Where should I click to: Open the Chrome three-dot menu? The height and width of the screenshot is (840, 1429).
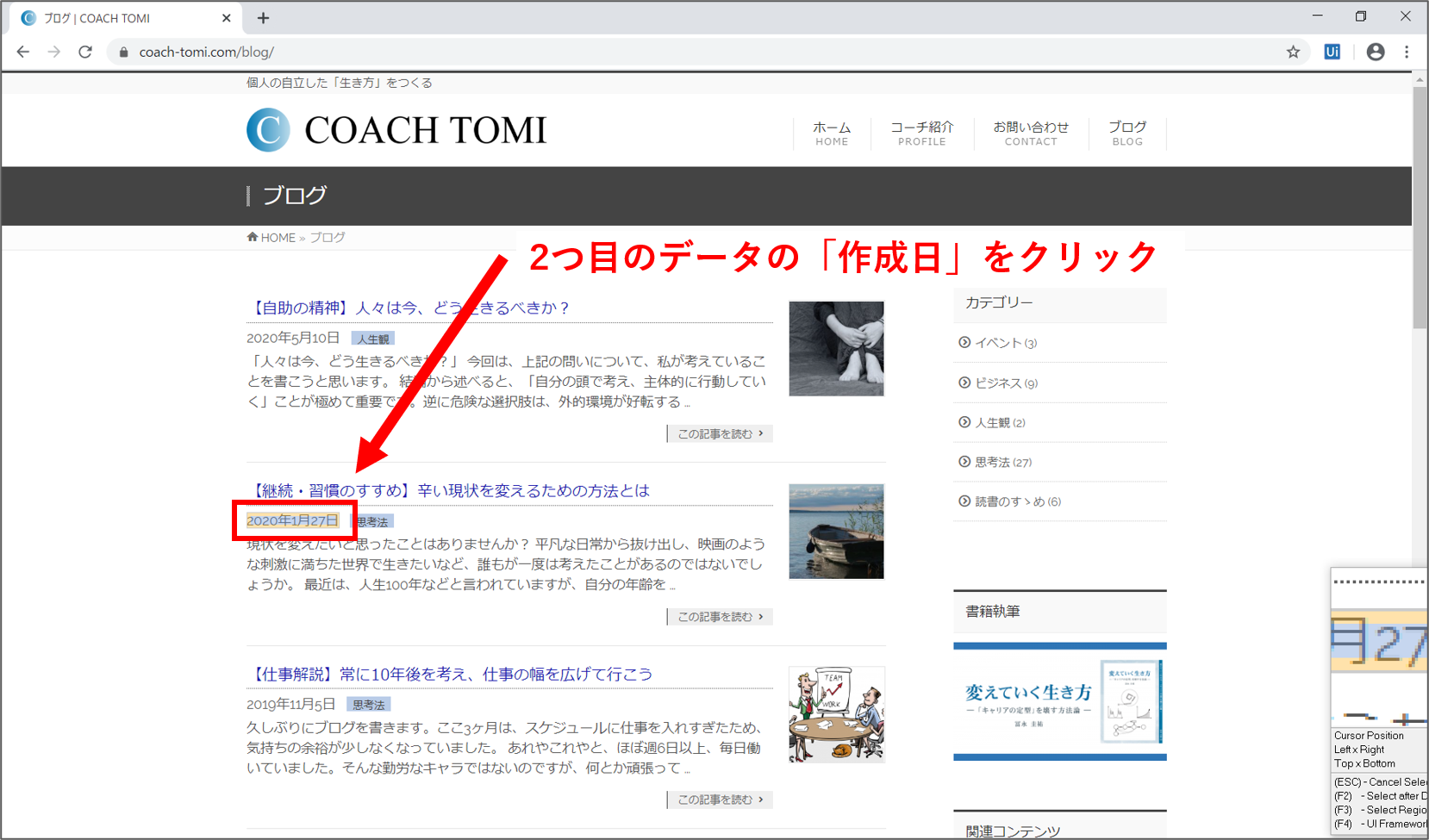coord(1407,52)
